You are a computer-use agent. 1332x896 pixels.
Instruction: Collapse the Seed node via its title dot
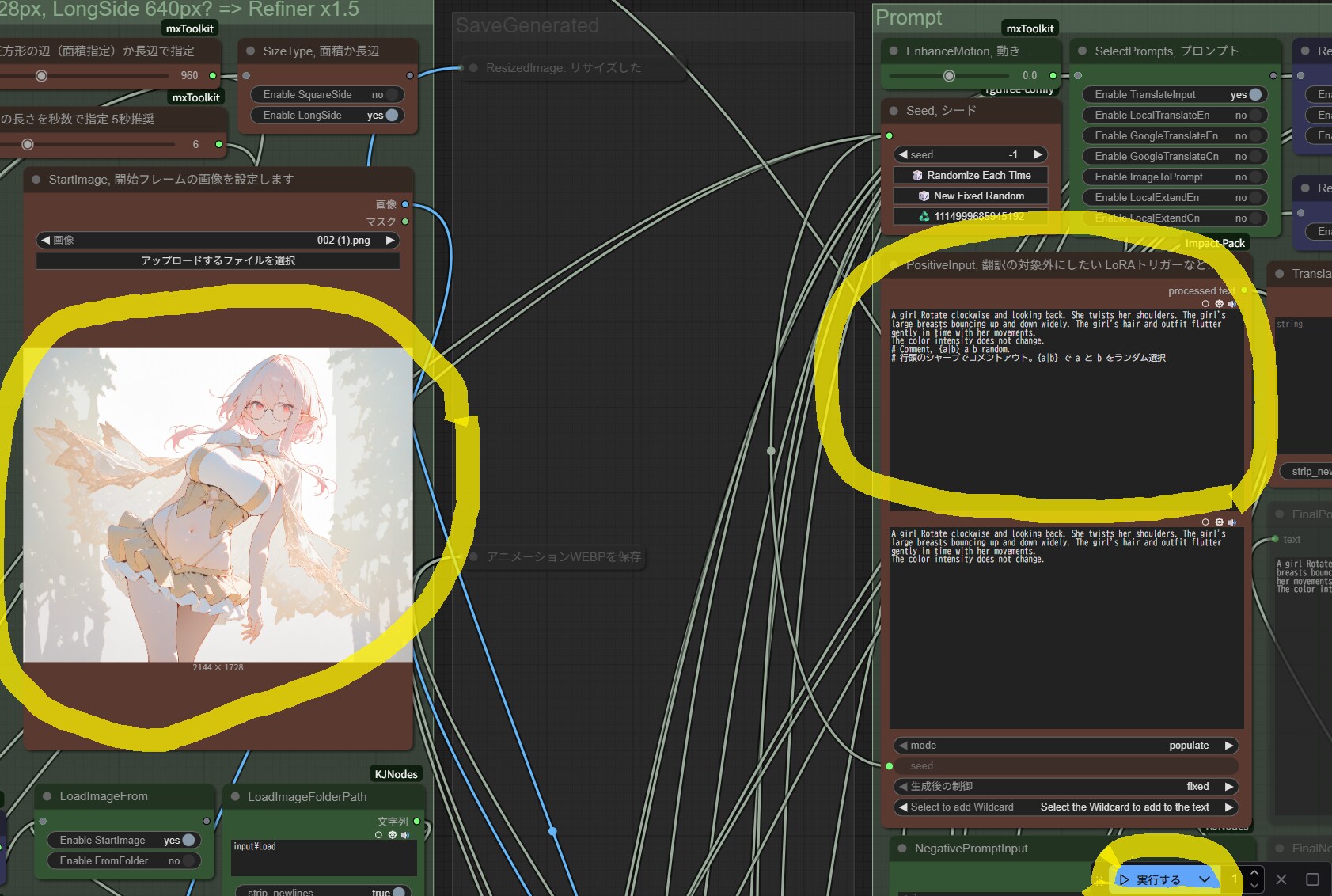click(894, 111)
